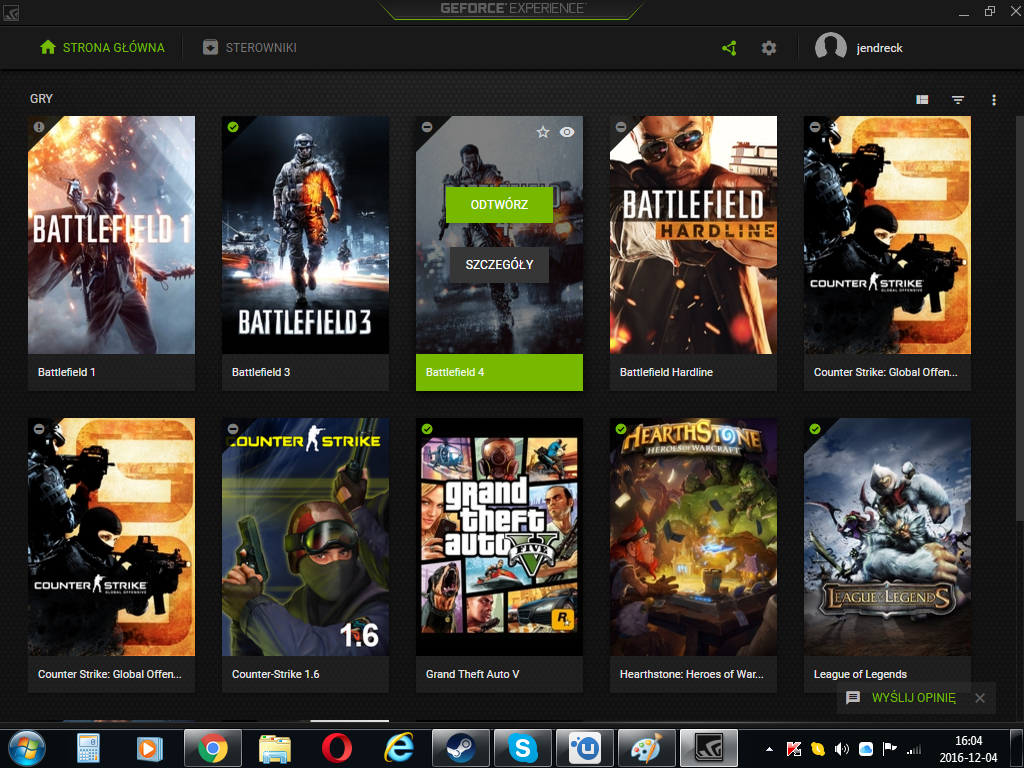The width and height of the screenshot is (1024, 768).
Task: Open Skype from the taskbar
Action: (522, 748)
